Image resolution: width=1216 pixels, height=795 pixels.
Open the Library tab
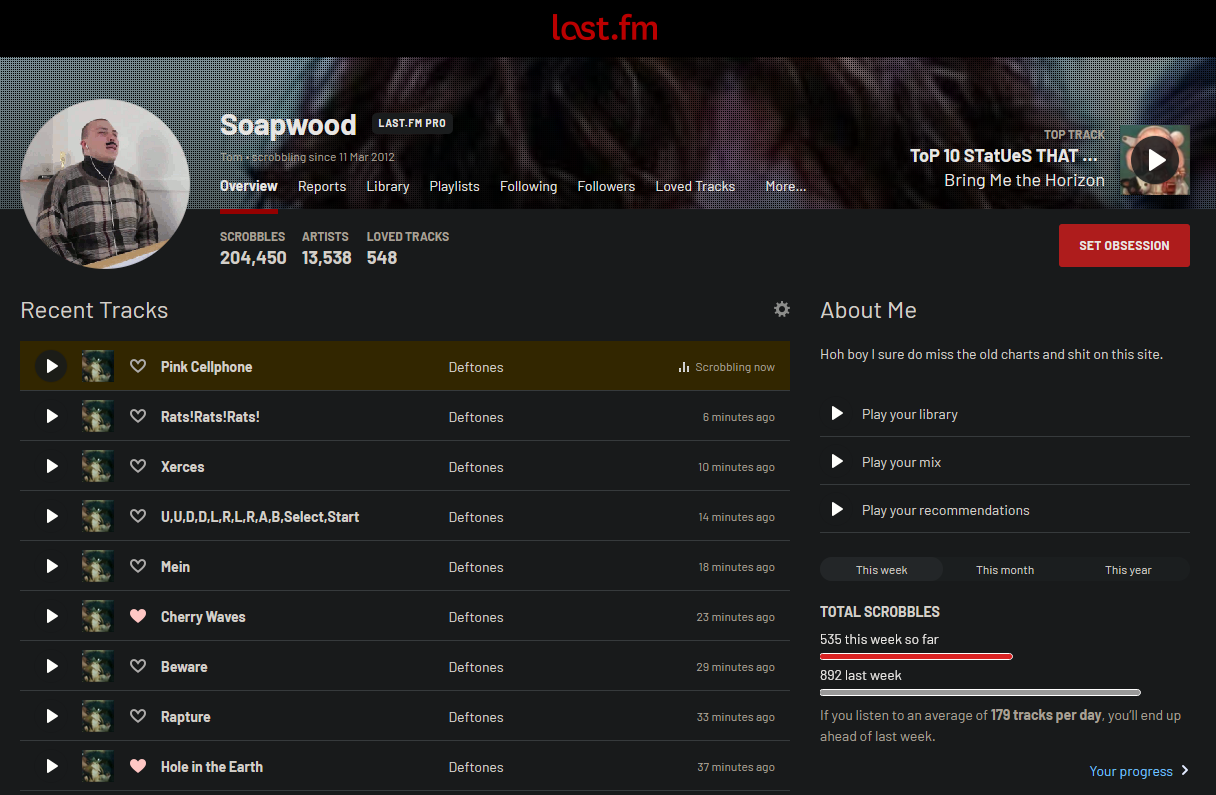point(388,186)
